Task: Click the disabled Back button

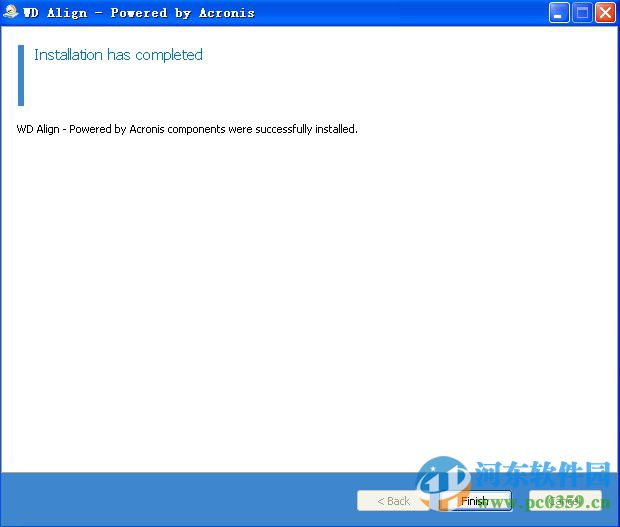Action: coord(393,501)
